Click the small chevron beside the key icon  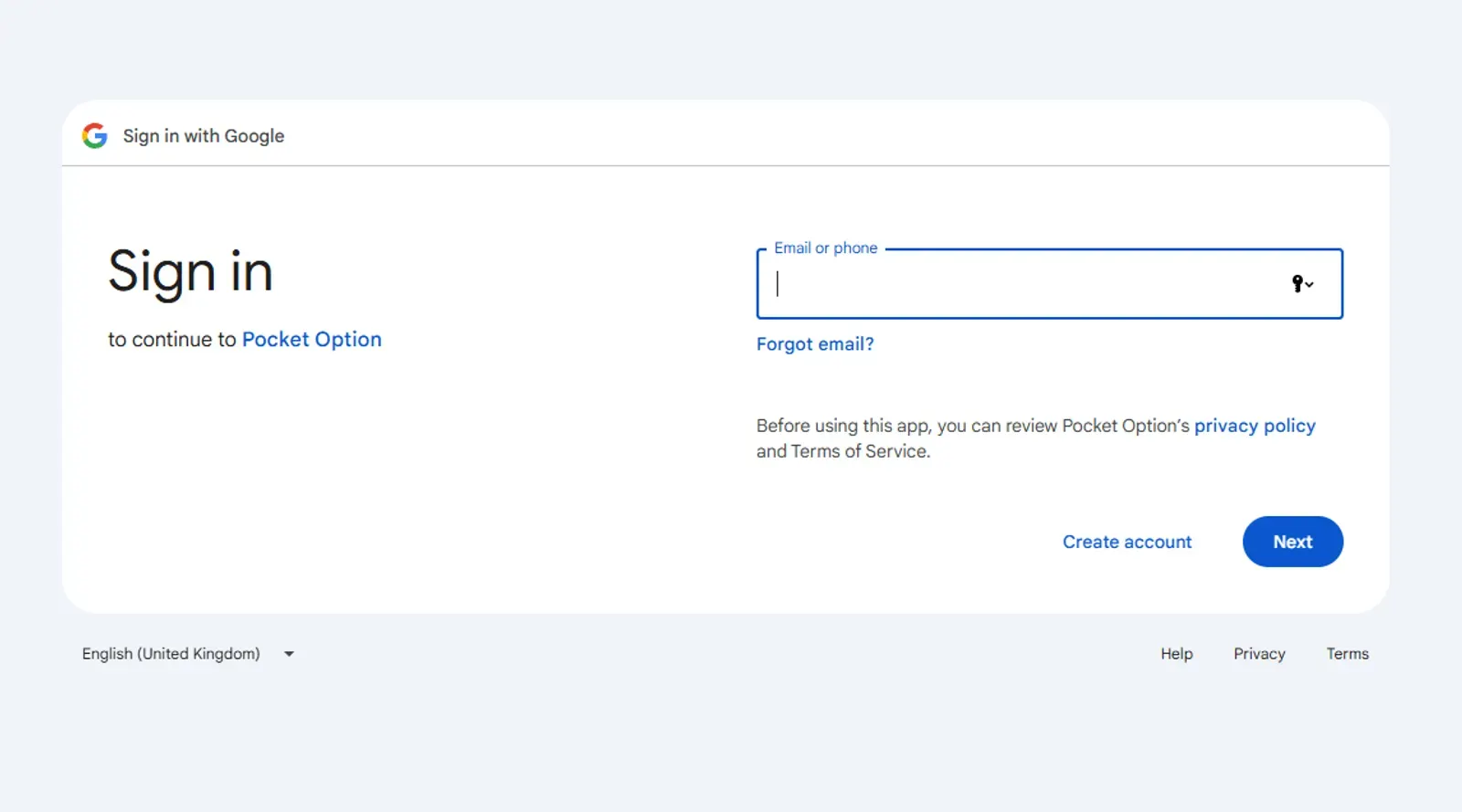tap(1310, 285)
